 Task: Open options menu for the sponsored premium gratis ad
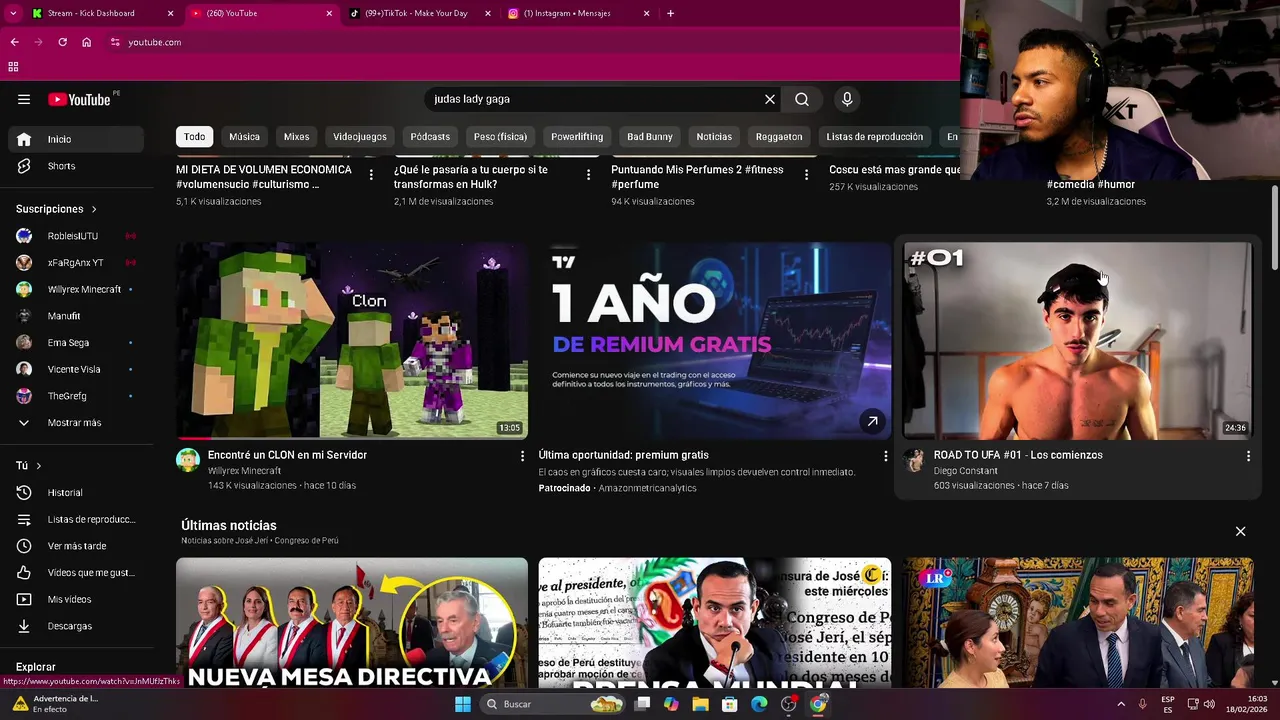(885, 456)
